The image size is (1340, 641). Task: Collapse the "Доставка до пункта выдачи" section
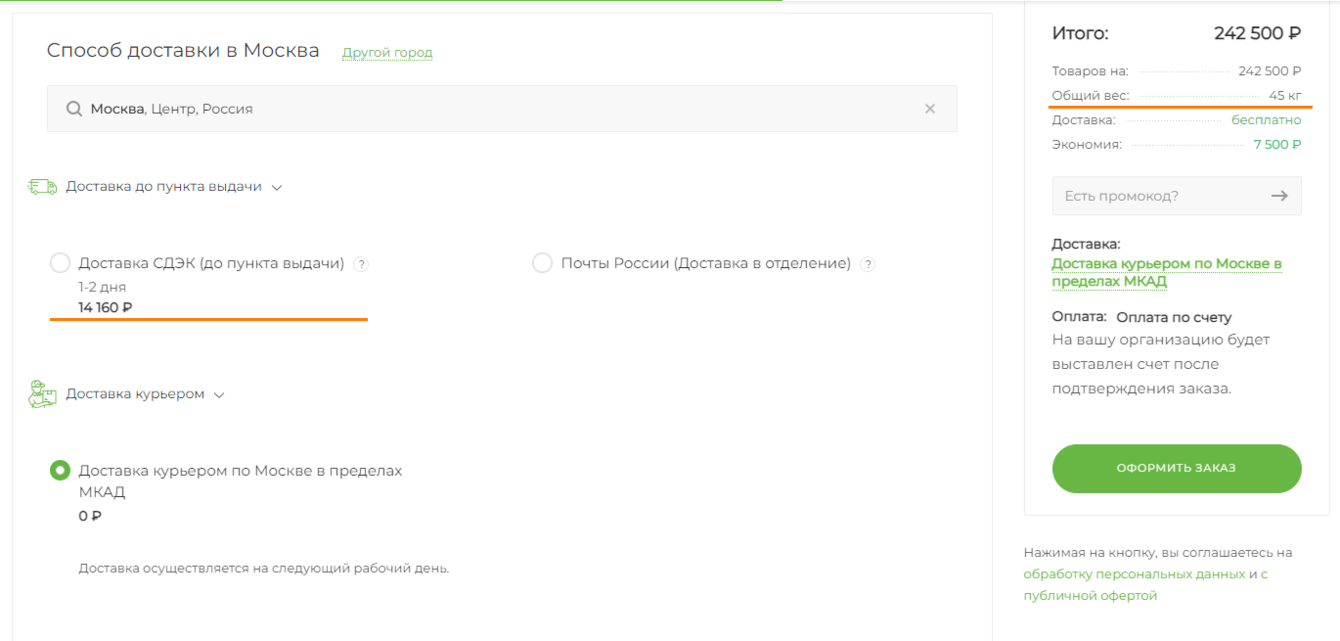[277, 187]
